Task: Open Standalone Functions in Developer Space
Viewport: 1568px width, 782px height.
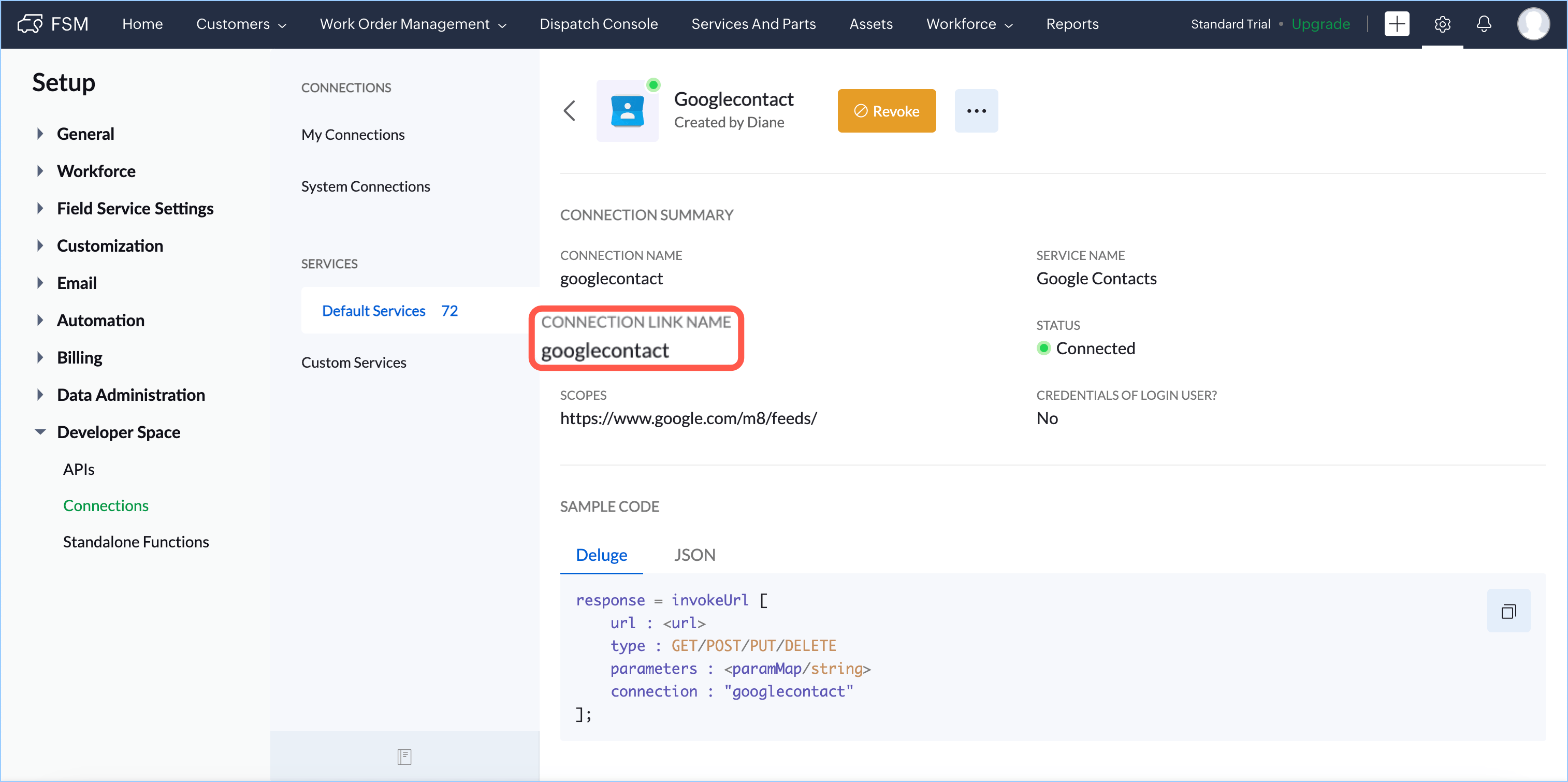Action: click(136, 542)
